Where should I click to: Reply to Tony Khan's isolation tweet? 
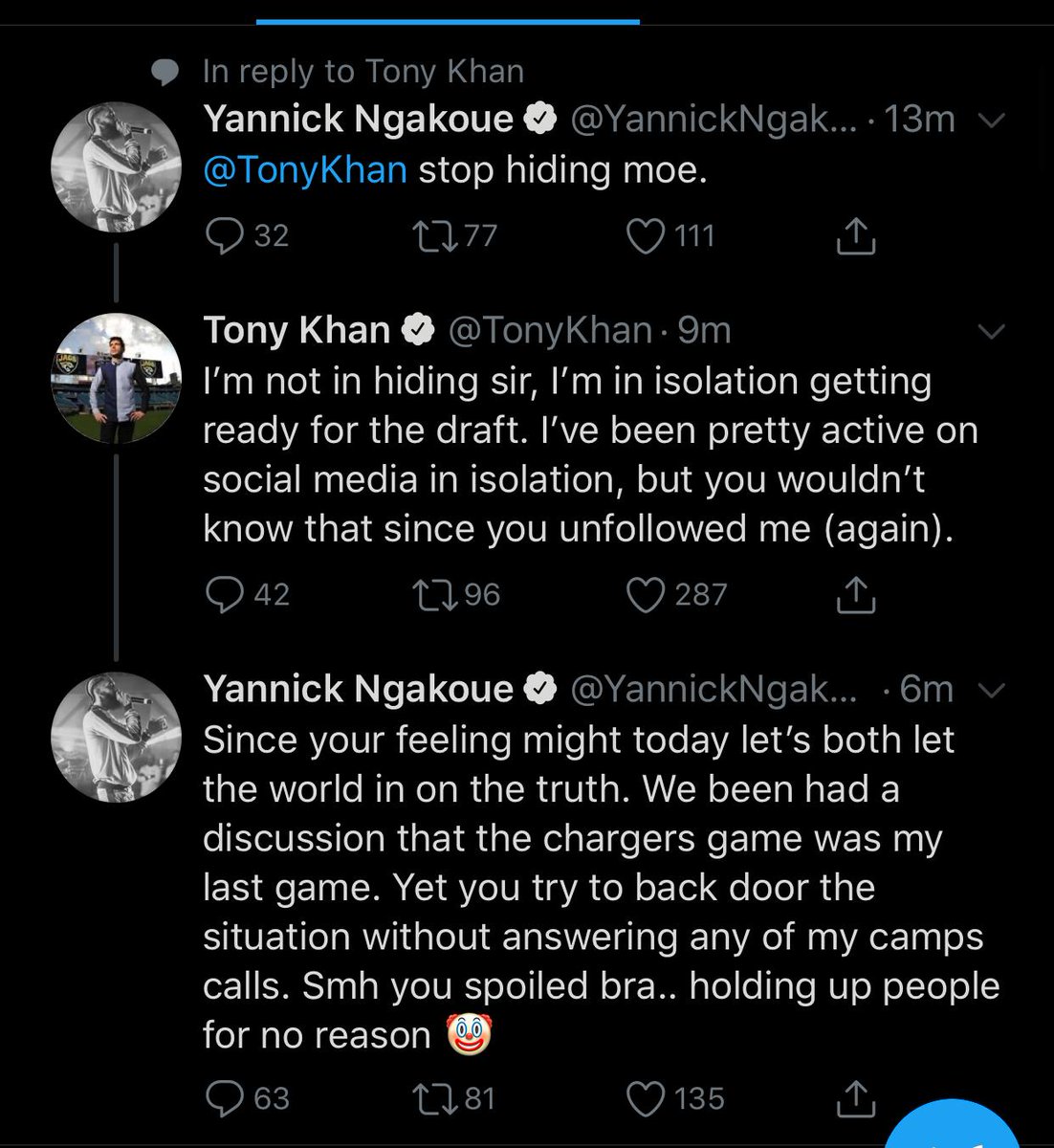[x=226, y=594]
